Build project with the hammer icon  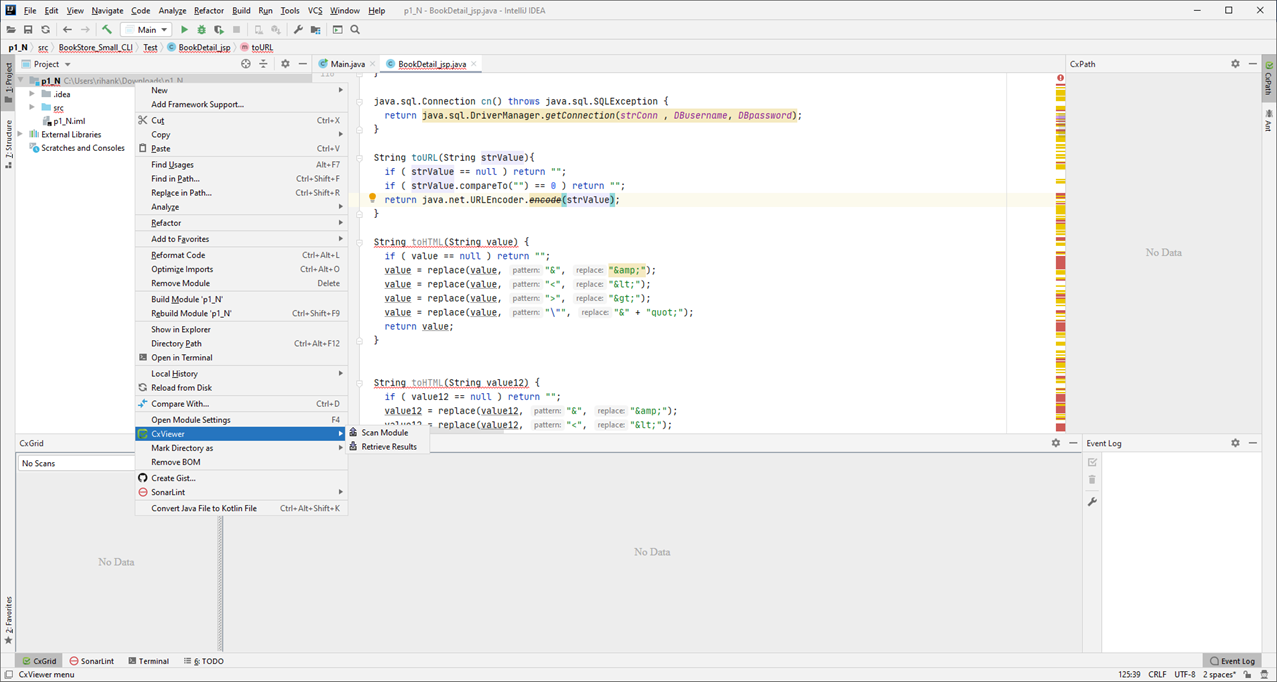107,30
